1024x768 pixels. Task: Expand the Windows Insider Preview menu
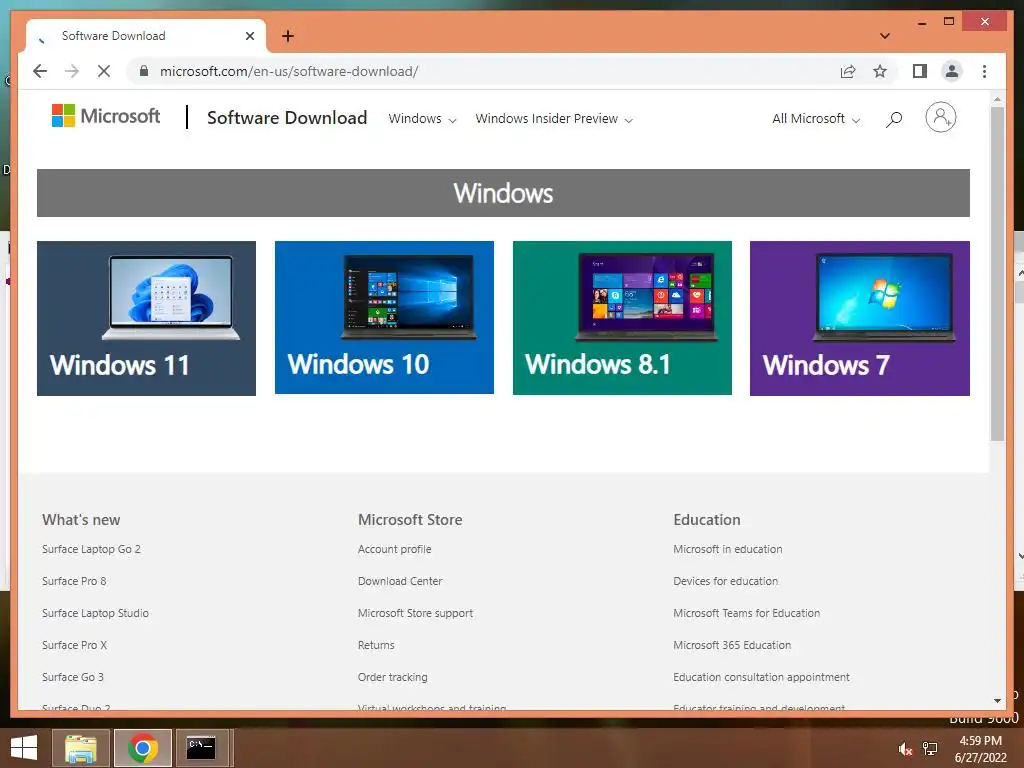pos(554,119)
